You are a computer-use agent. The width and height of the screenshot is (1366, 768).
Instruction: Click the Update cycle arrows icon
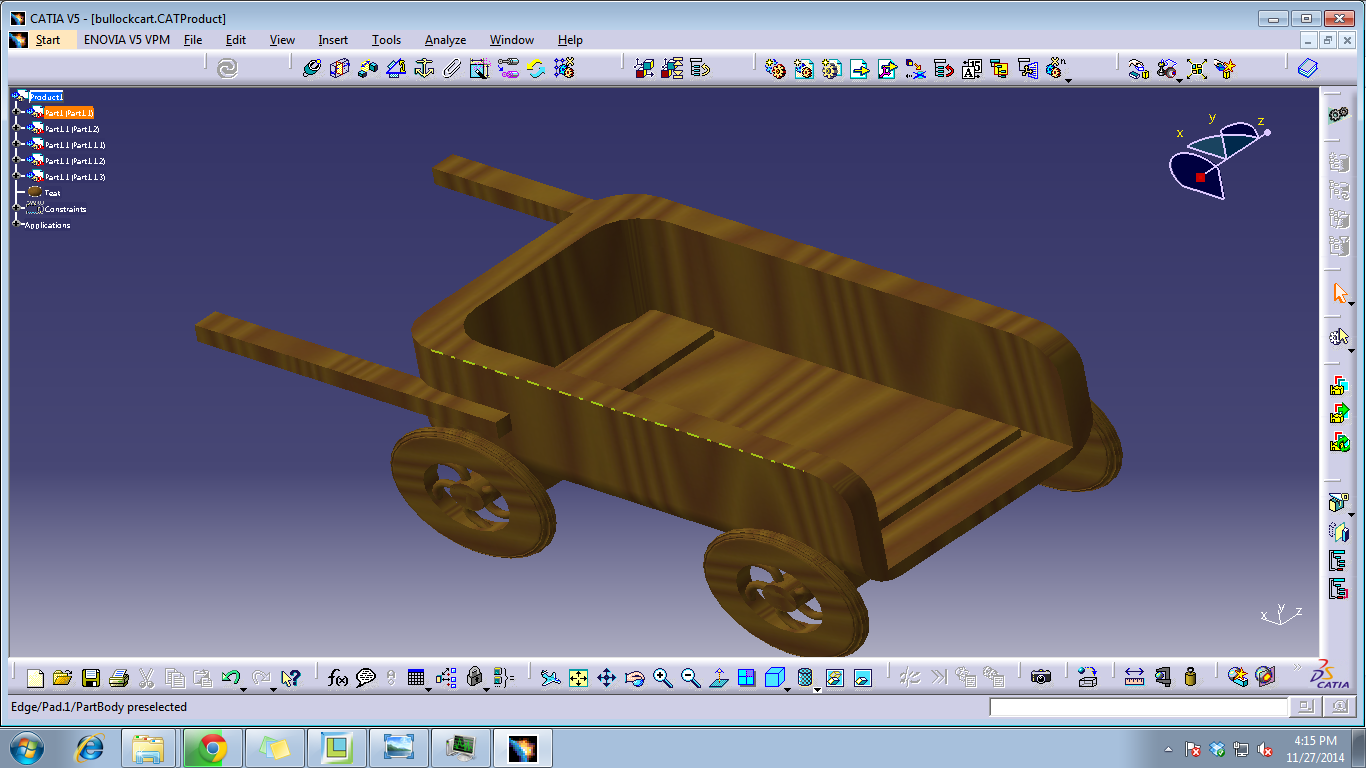536,68
